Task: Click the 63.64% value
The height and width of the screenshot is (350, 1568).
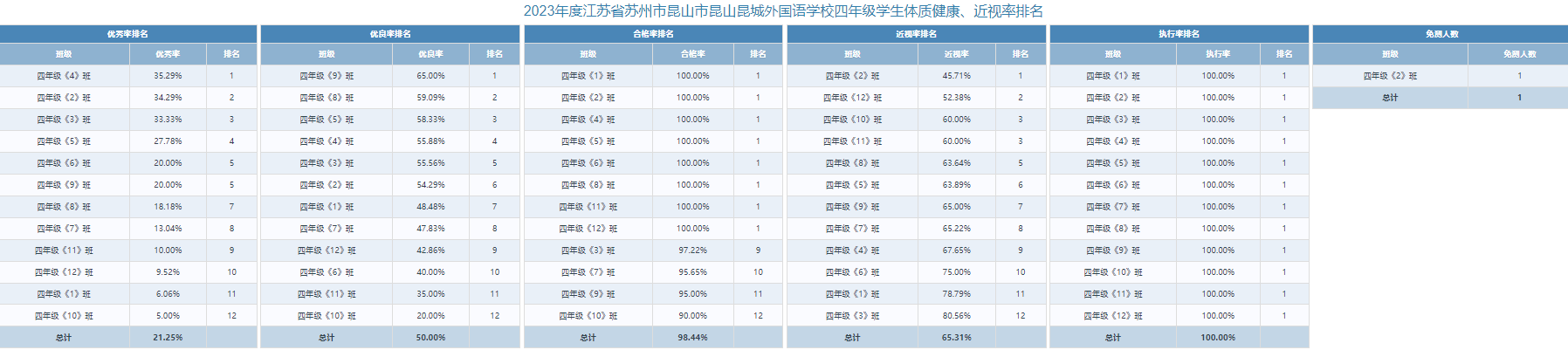Action: [957, 163]
